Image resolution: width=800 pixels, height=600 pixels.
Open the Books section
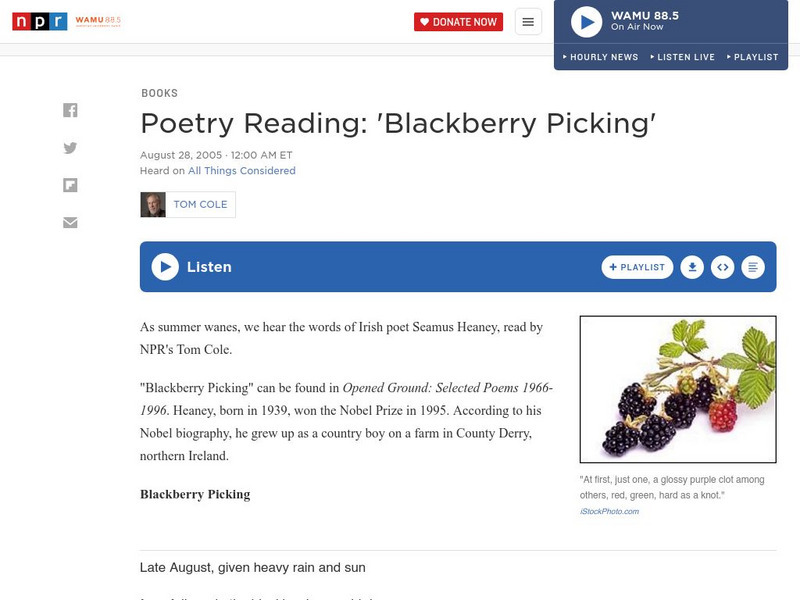(x=159, y=93)
